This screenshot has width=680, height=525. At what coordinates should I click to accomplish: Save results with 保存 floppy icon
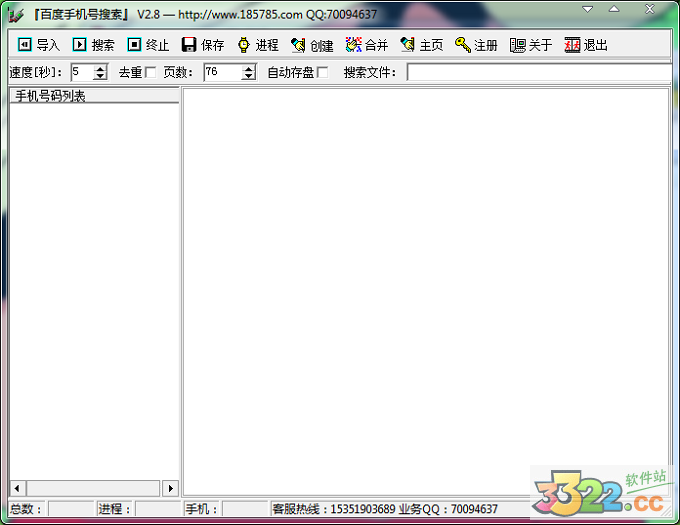[189, 44]
